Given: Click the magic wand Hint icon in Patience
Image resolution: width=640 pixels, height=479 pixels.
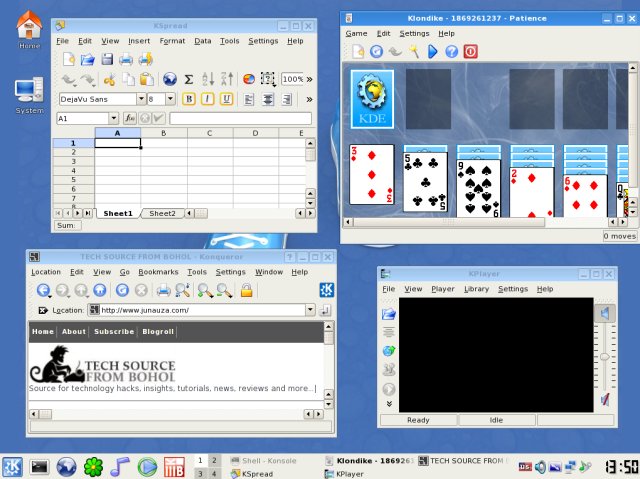Looking at the screenshot, I should coord(414,51).
